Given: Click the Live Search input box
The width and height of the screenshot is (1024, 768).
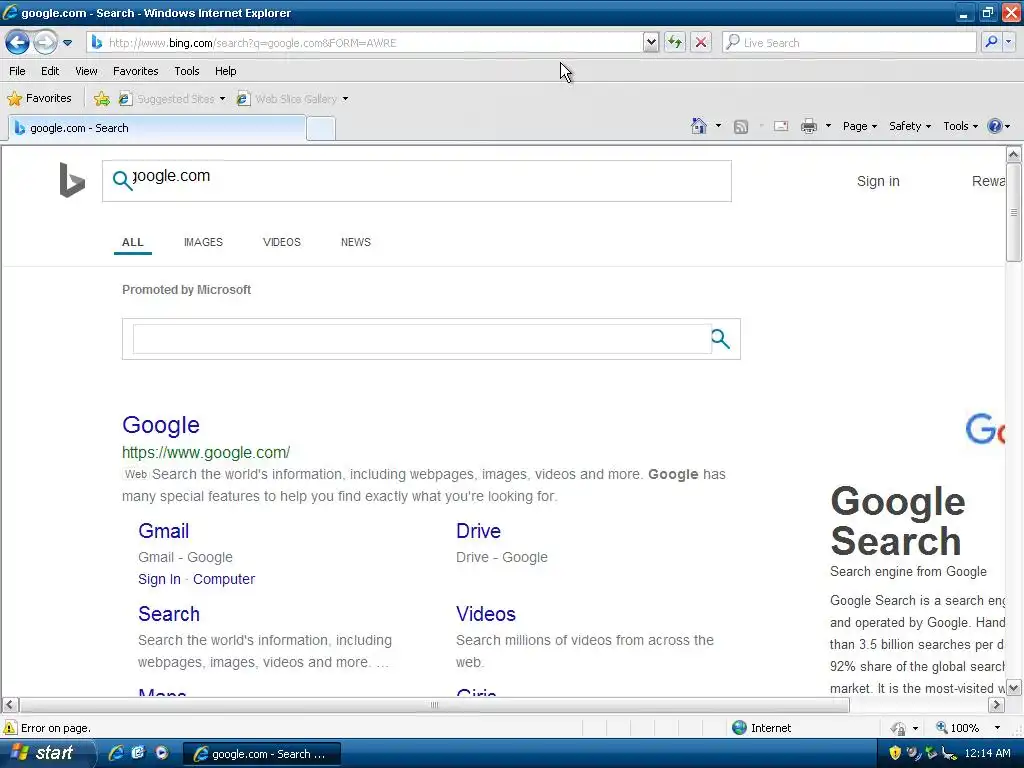Looking at the screenshot, I should coord(849,43).
